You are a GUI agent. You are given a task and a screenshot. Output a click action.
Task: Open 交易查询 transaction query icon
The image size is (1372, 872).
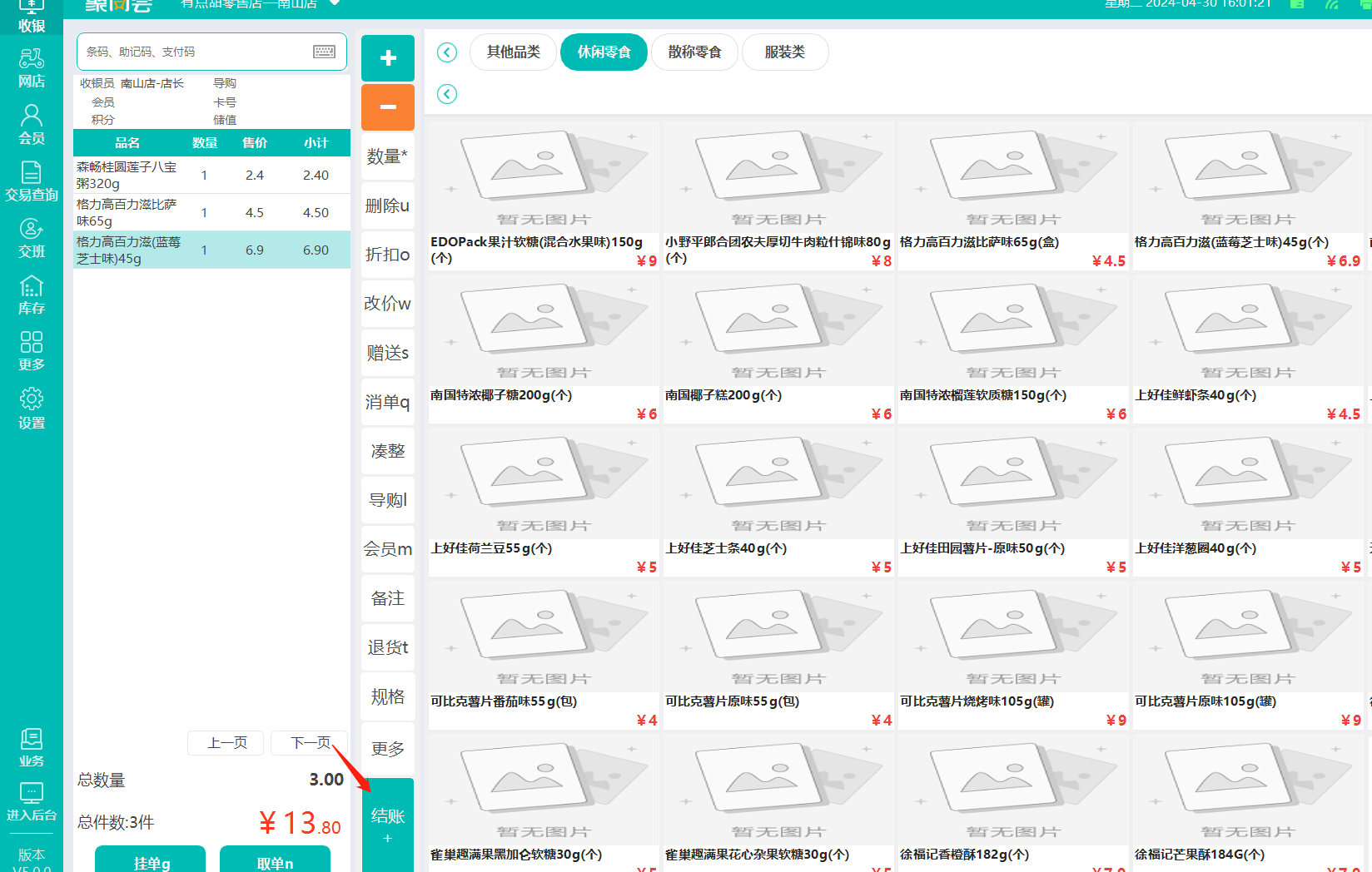click(32, 181)
